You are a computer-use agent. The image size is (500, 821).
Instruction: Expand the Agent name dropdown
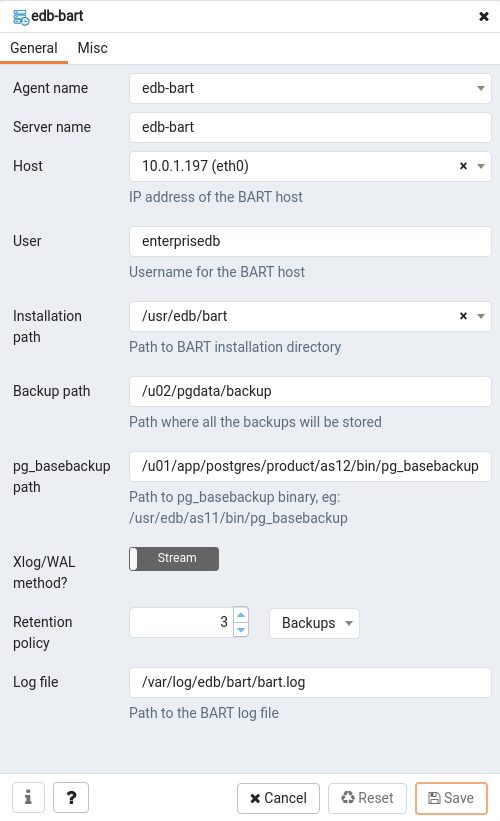481,88
